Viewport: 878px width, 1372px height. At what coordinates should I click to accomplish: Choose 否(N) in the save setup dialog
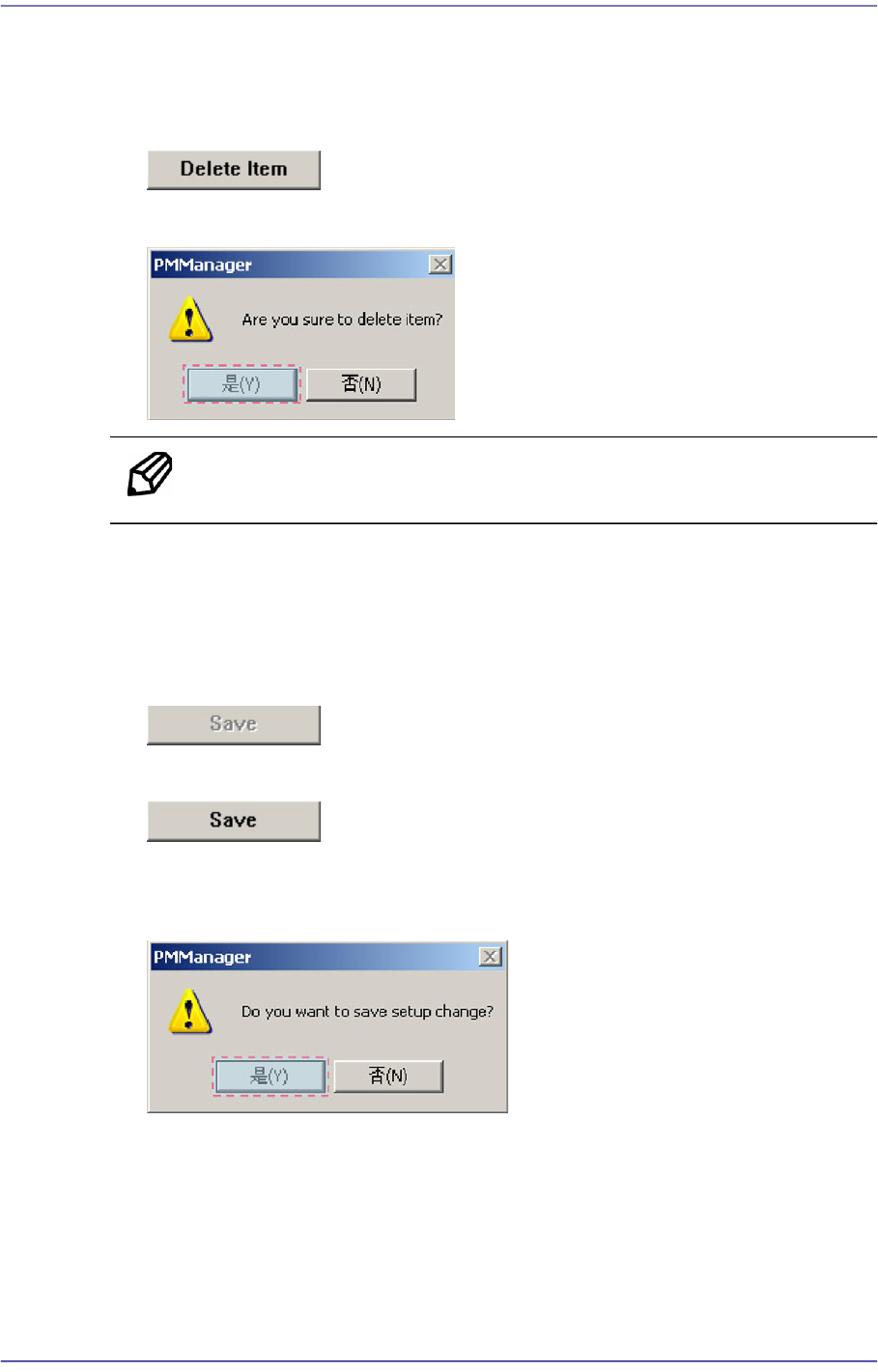point(388,1077)
